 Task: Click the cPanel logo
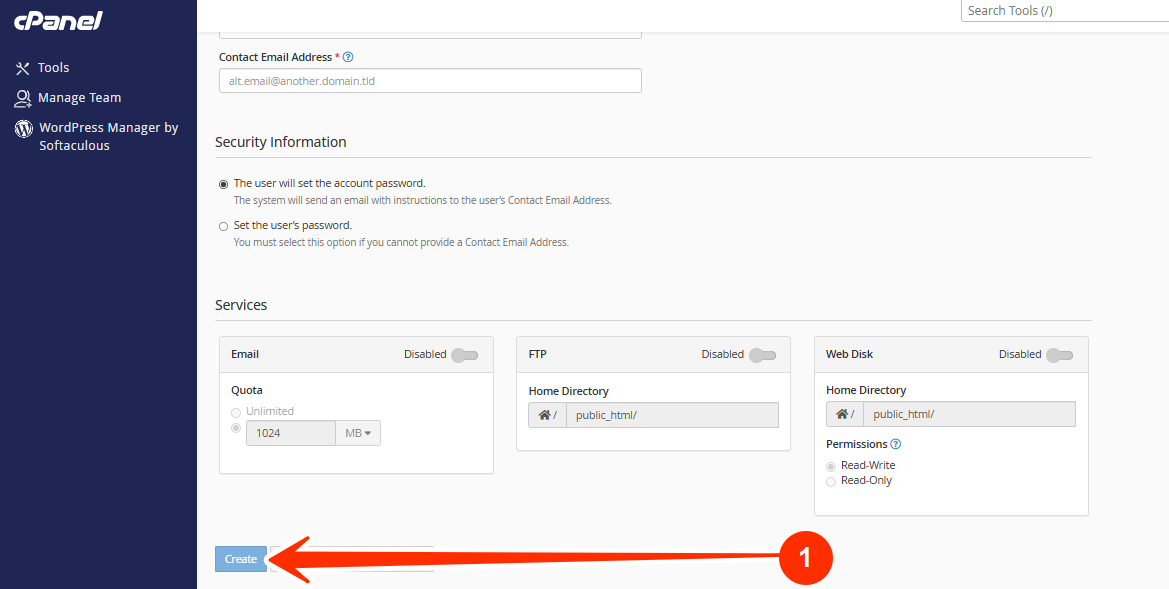coord(58,20)
